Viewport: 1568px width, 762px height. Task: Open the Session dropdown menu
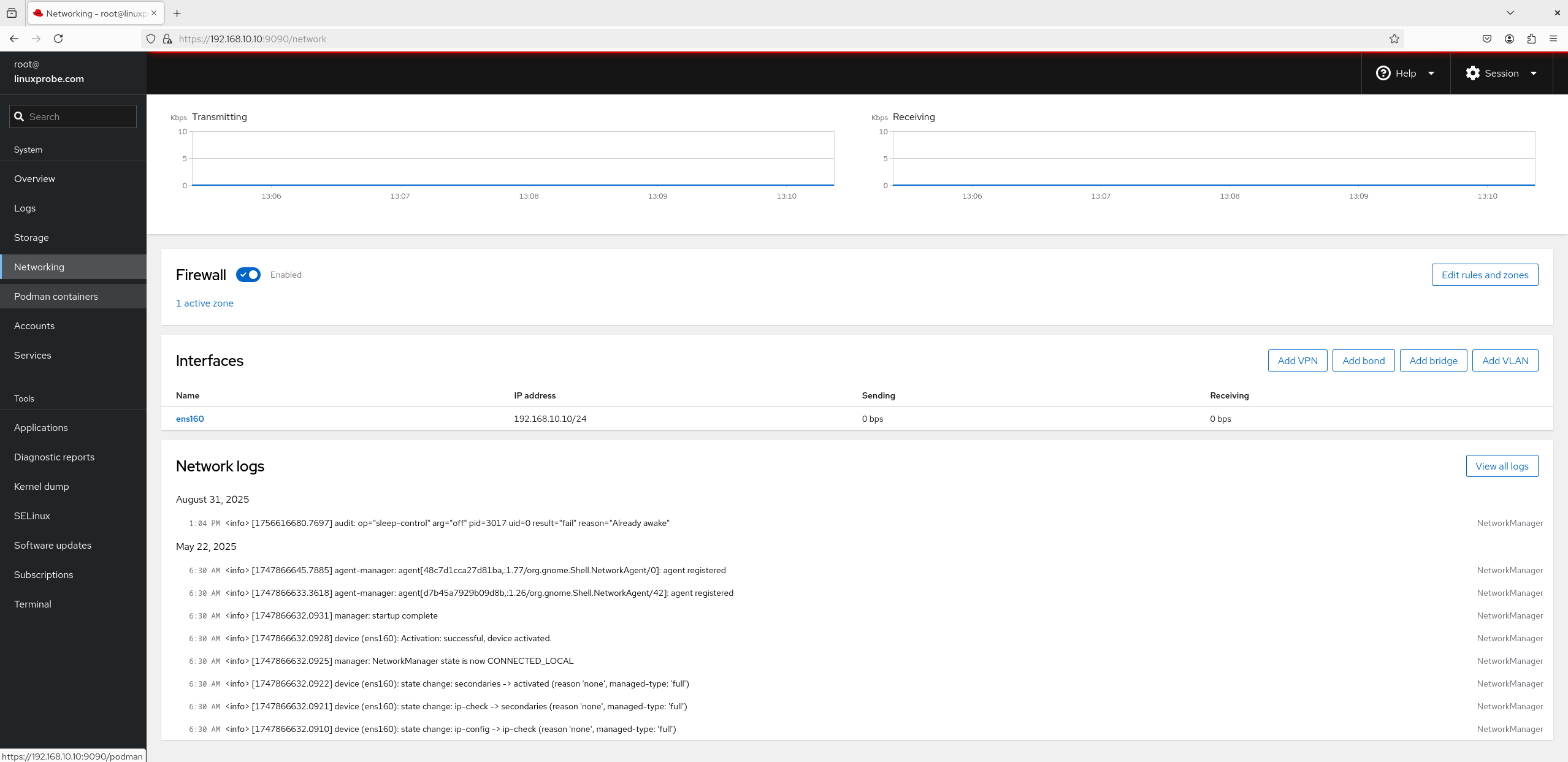tap(1501, 73)
